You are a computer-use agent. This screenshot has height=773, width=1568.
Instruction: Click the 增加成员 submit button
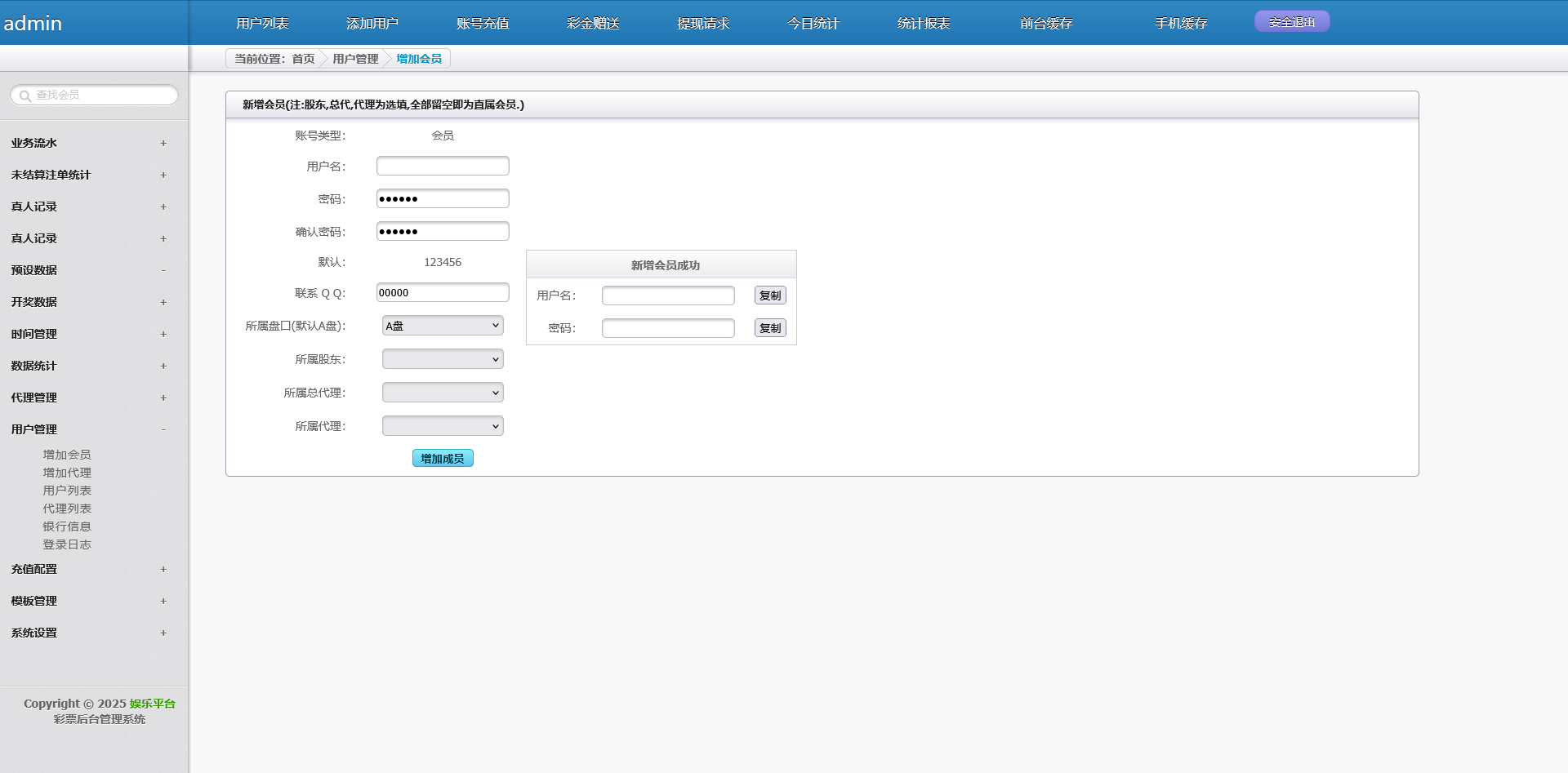(443, 459)
